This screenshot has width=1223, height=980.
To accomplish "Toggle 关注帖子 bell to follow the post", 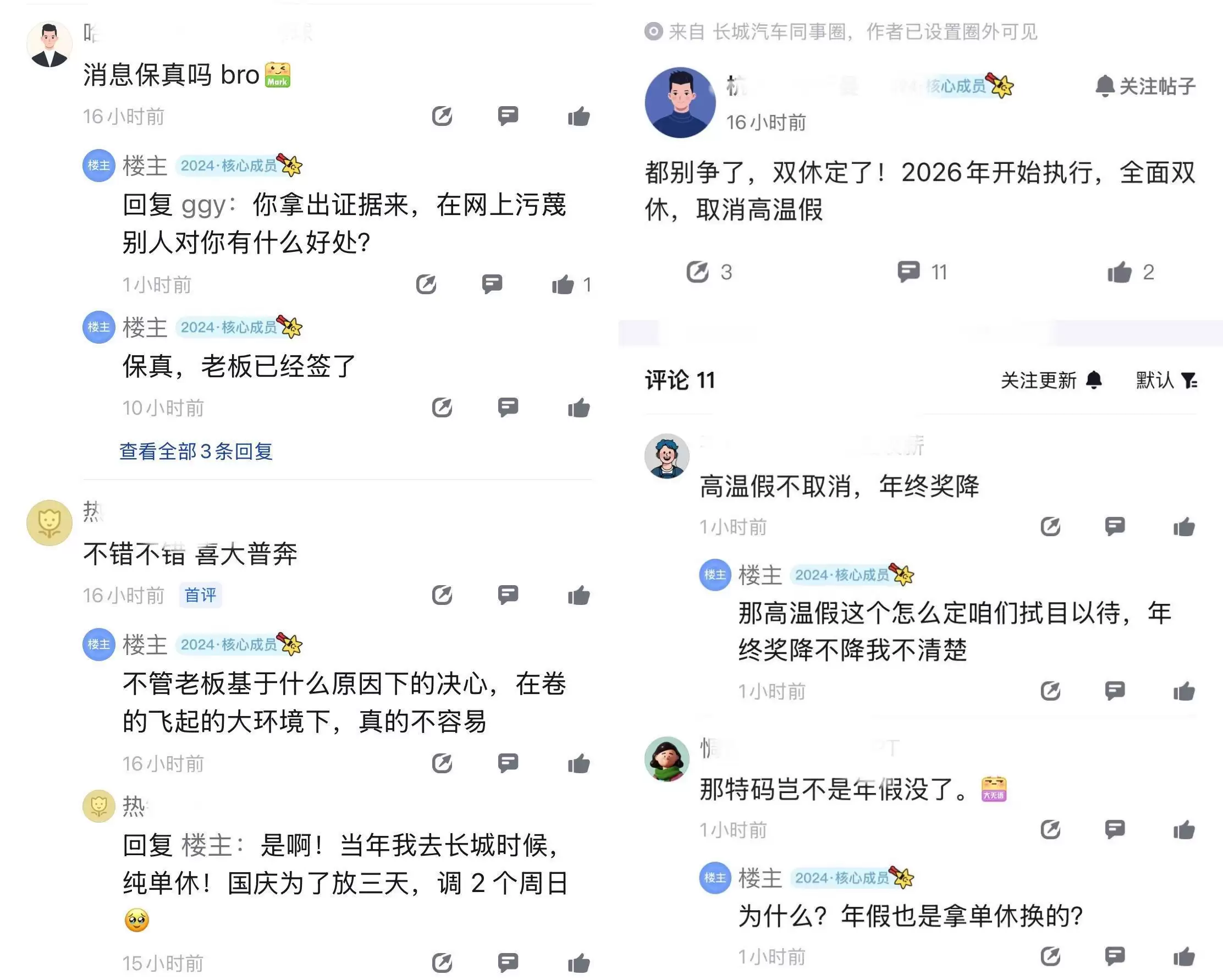I will pyautogui.click(x=1145, y=86).
